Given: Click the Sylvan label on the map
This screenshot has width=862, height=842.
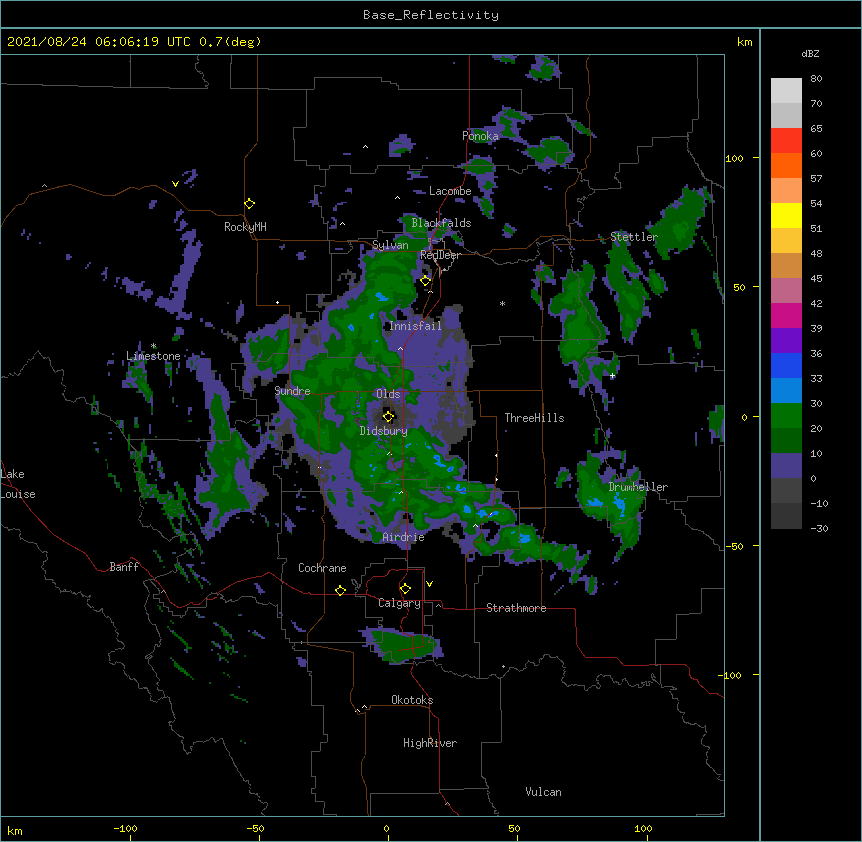Looking at the screenshot, I should click(390, 245).
